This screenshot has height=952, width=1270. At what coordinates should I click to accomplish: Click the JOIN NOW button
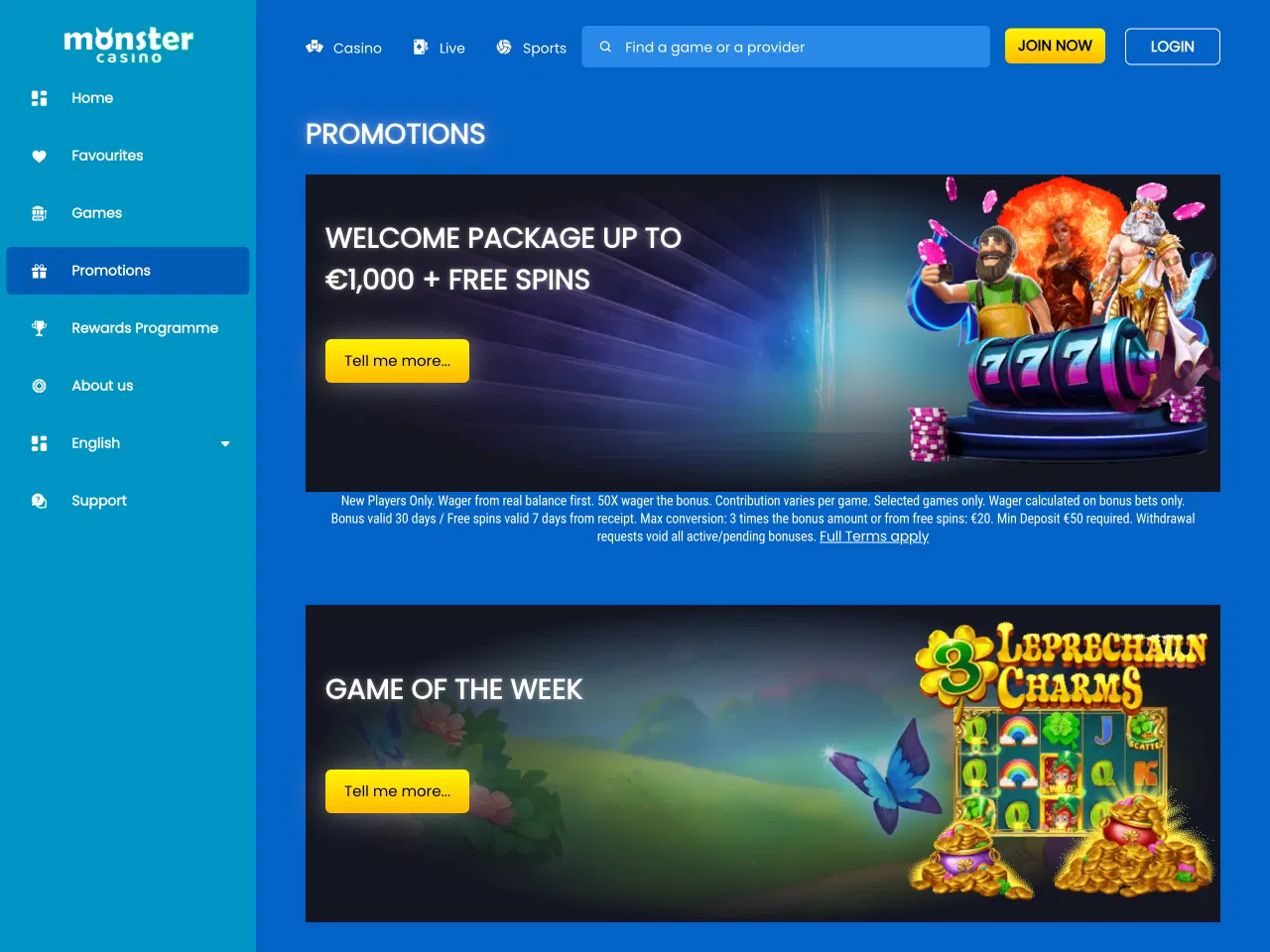tap(1055, 46)
